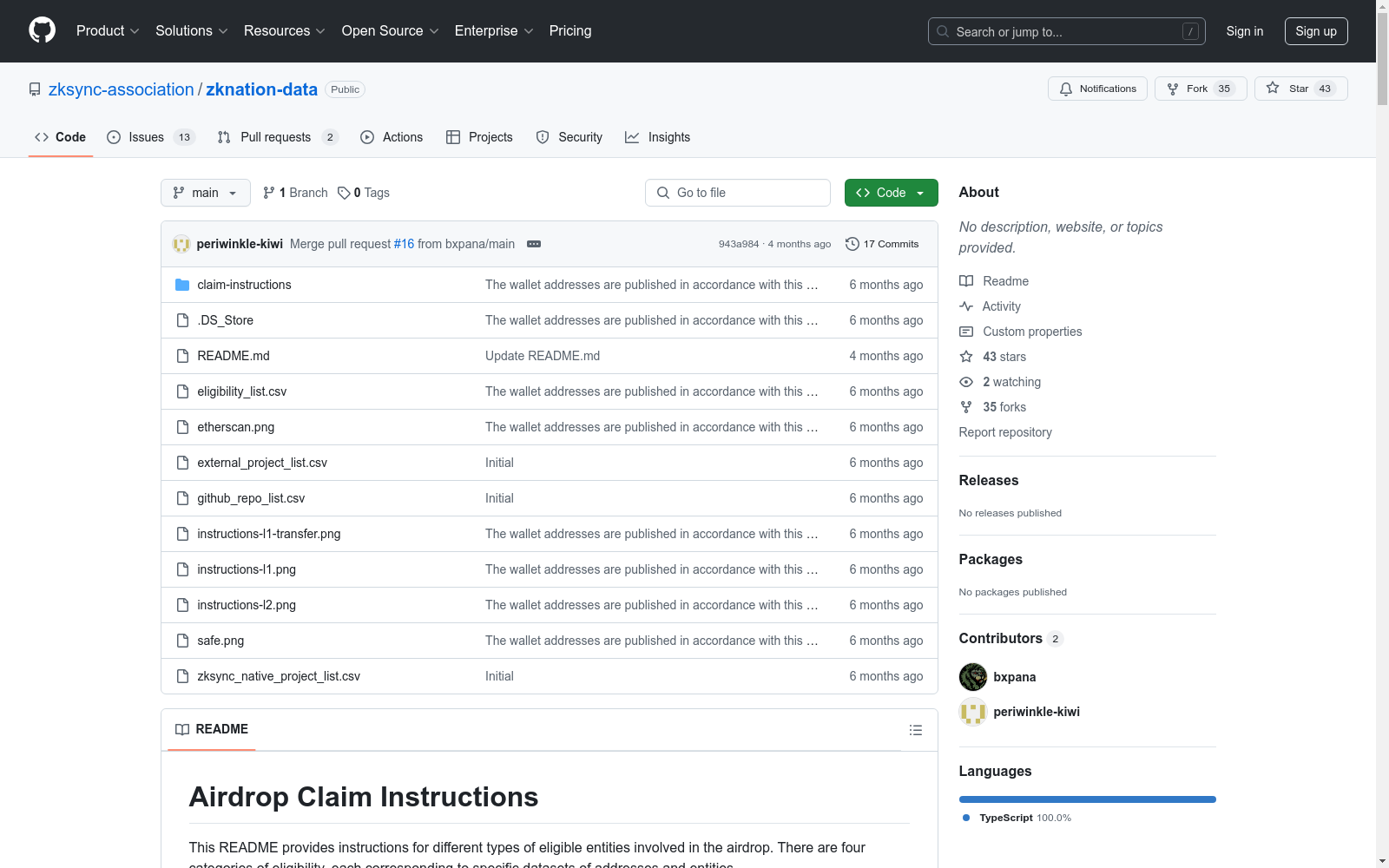Click the history clock icon by 17 Commits
Image resolution: width=1389 pixels, height=868 pixels.
852,244
